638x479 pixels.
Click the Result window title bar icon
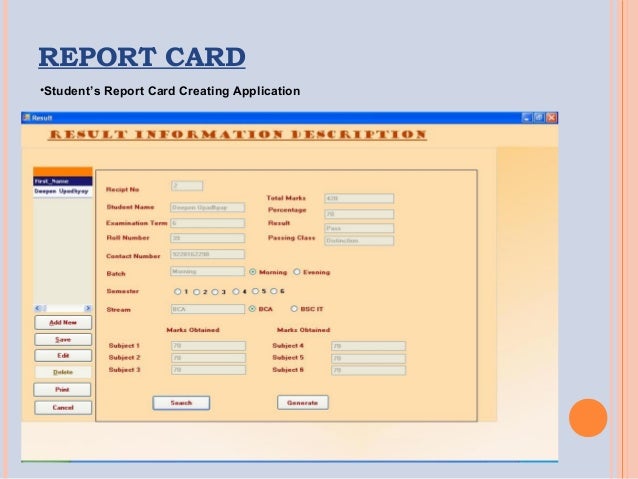[x=27, y=118]
